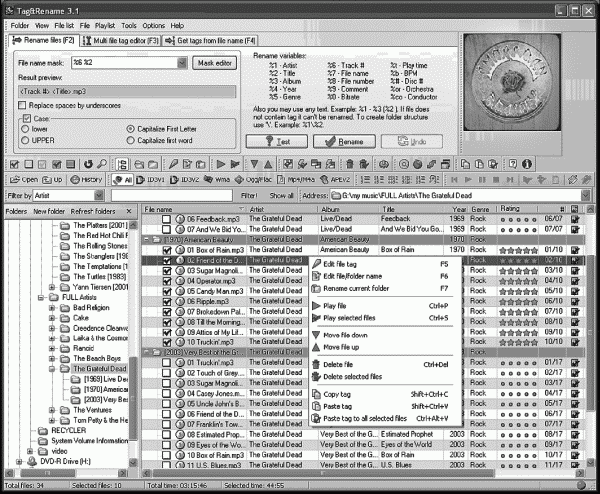Open the File name mask dropdown
The width and height of the screenshot is (600, 494).
(181, 62)
